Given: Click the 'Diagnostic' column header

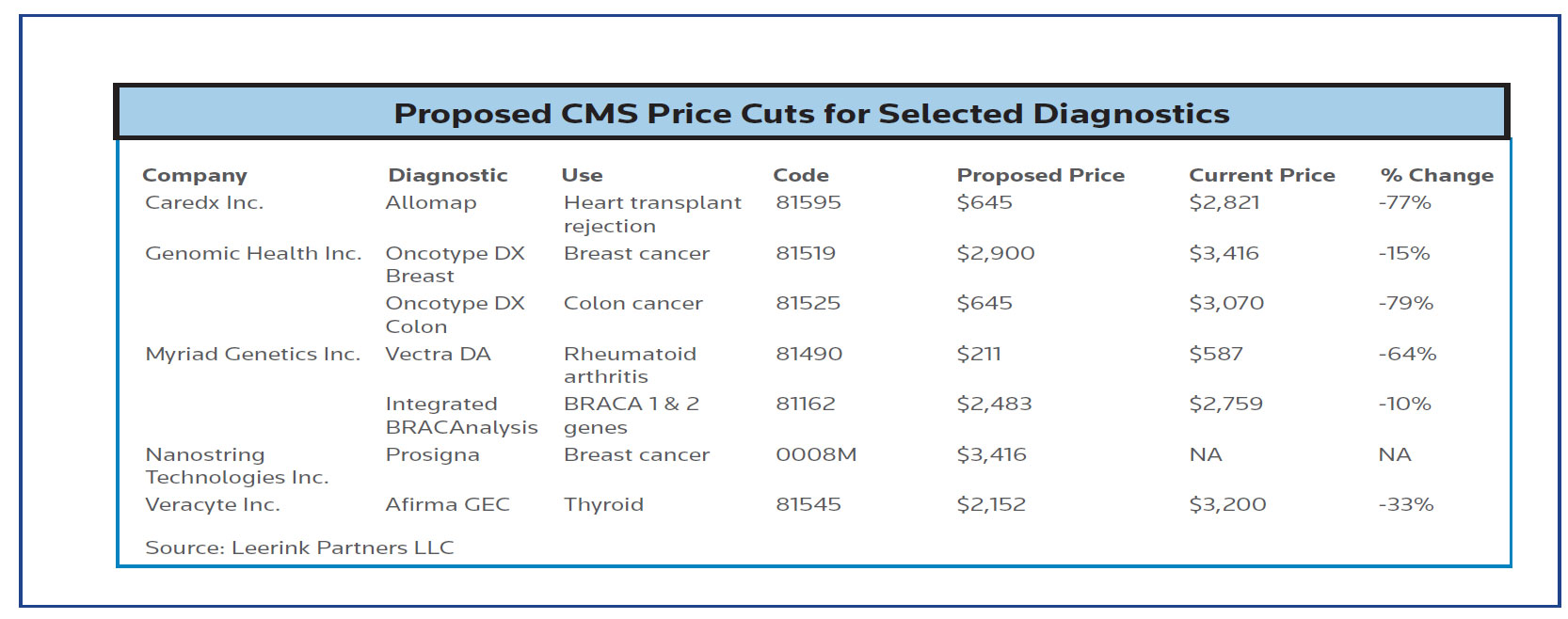Looking at the screenshot, I should coord(447,175).
